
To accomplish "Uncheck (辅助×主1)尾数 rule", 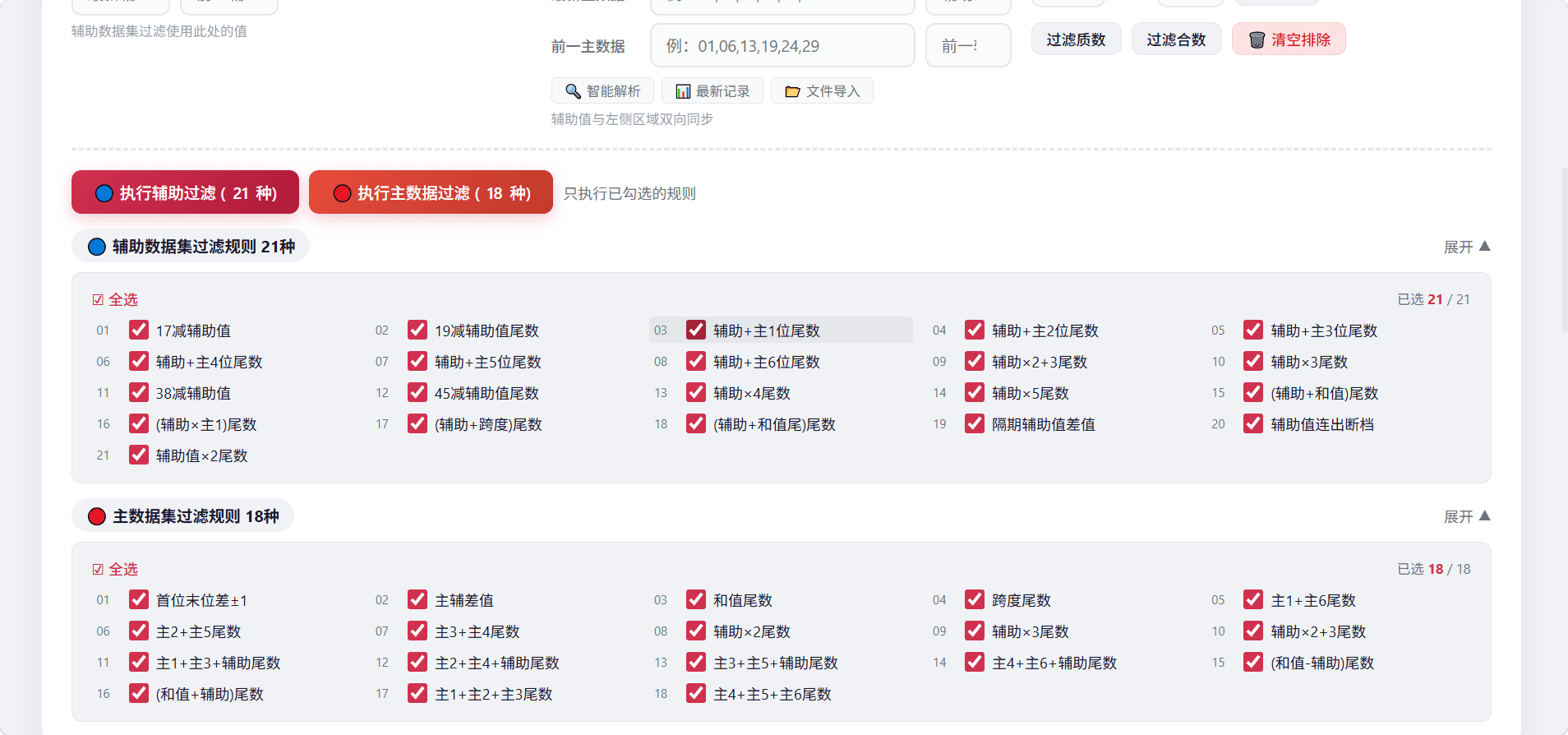I will click(139, 423).
